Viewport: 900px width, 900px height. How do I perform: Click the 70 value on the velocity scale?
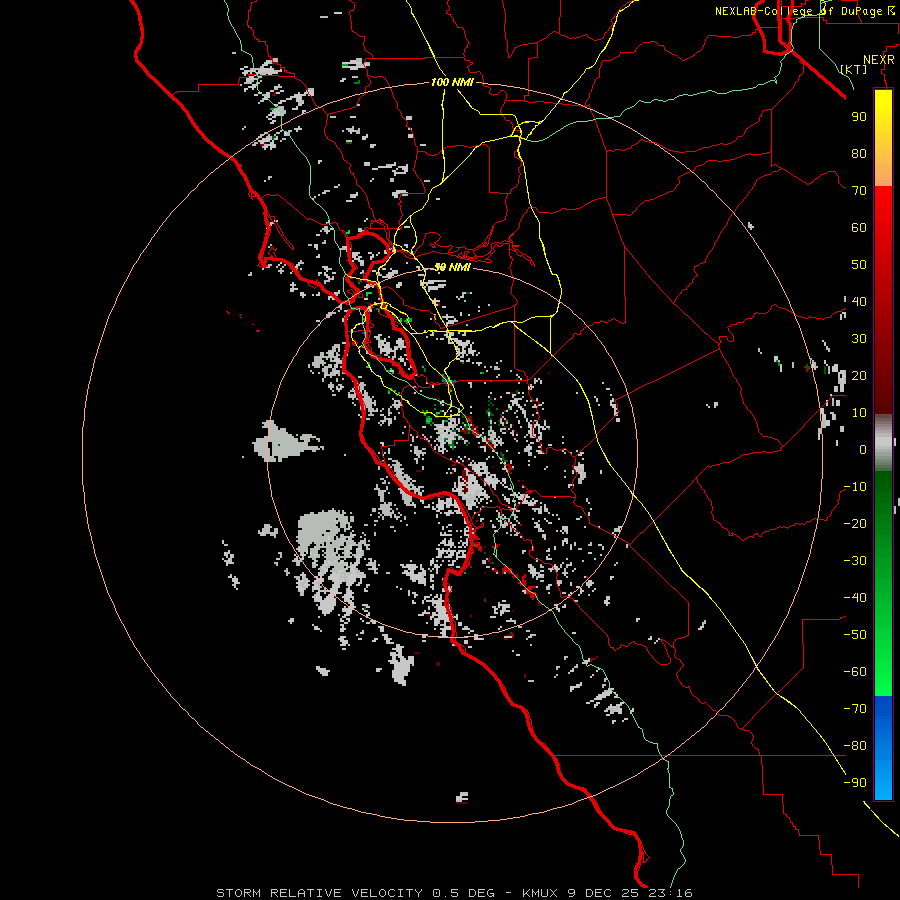tap(859, 191)
